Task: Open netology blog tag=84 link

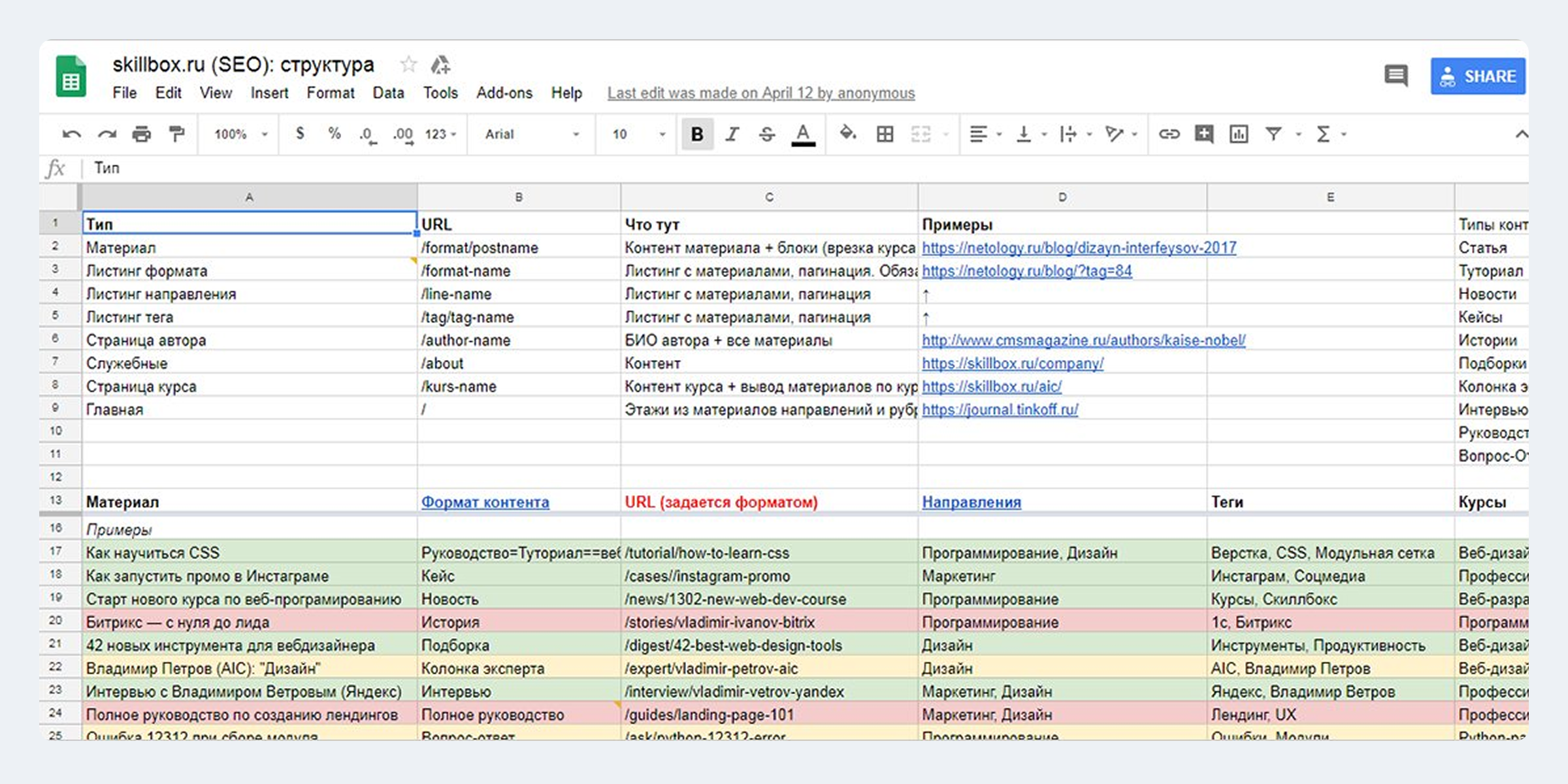Action: (1027, 271)
